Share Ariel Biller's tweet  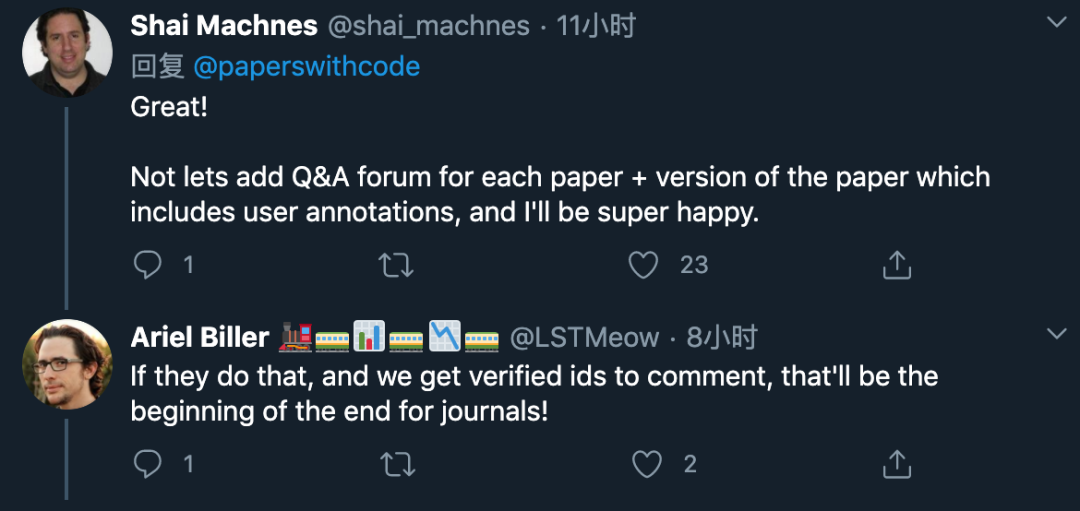pos(897,464)
